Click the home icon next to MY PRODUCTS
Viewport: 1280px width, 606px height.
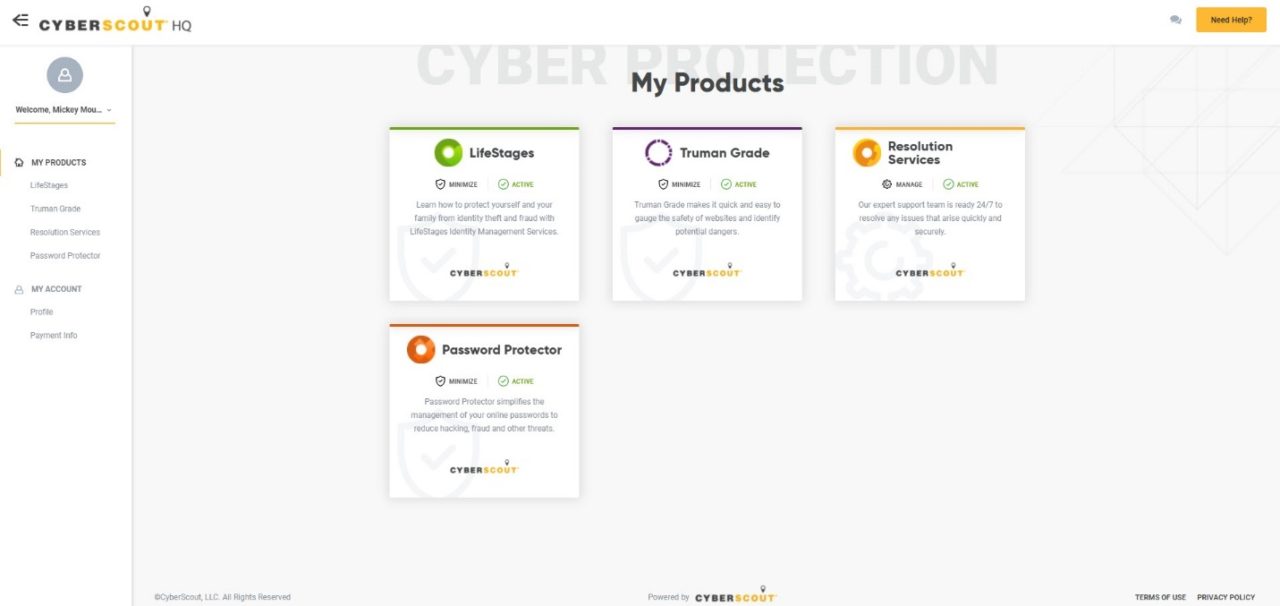point(17,161)
